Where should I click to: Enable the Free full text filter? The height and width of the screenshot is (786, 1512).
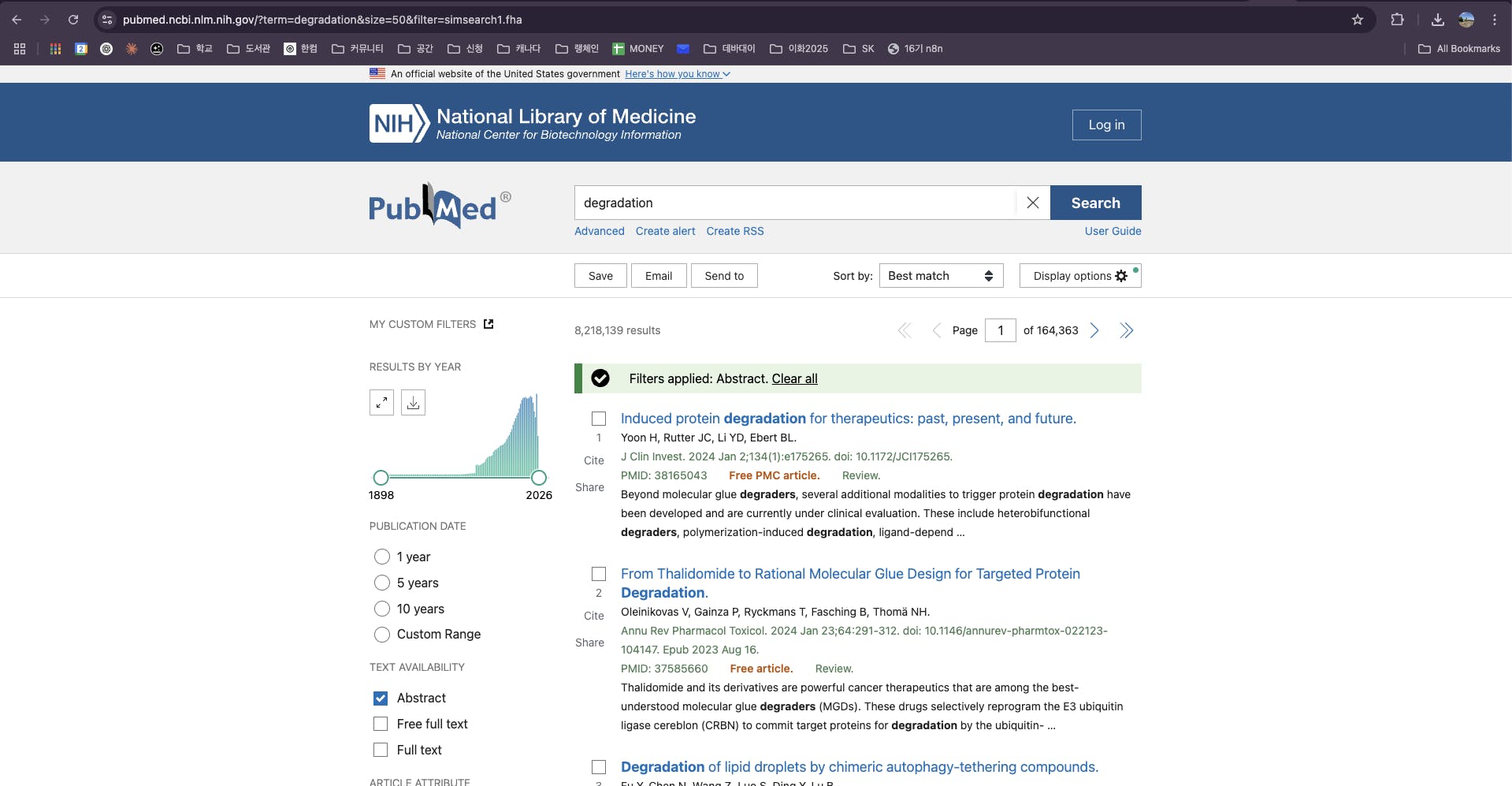pos(381,724)
